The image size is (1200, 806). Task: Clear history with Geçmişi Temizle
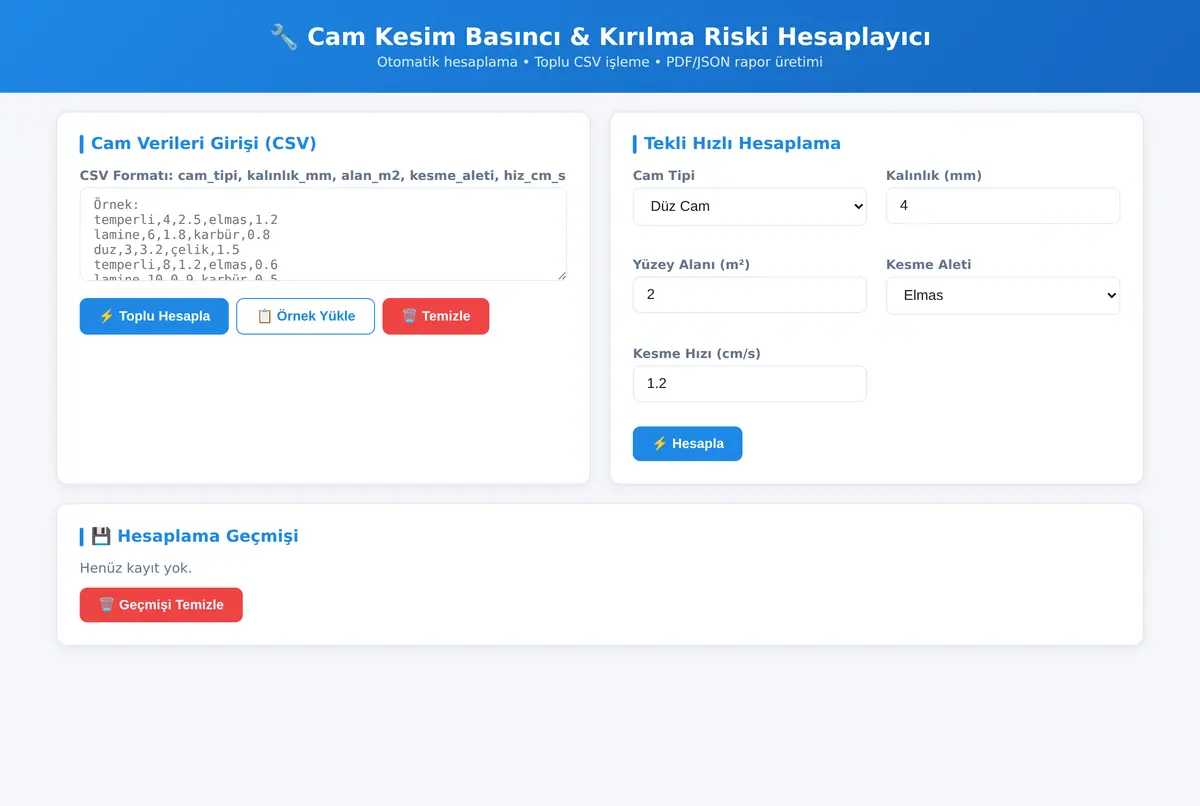click(x=161, y=605)
